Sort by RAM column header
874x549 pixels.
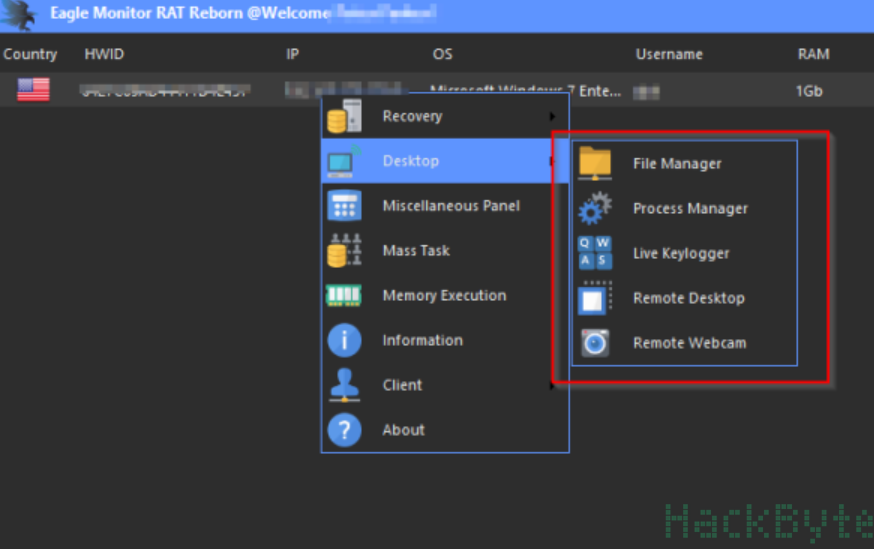click(813, 54)
